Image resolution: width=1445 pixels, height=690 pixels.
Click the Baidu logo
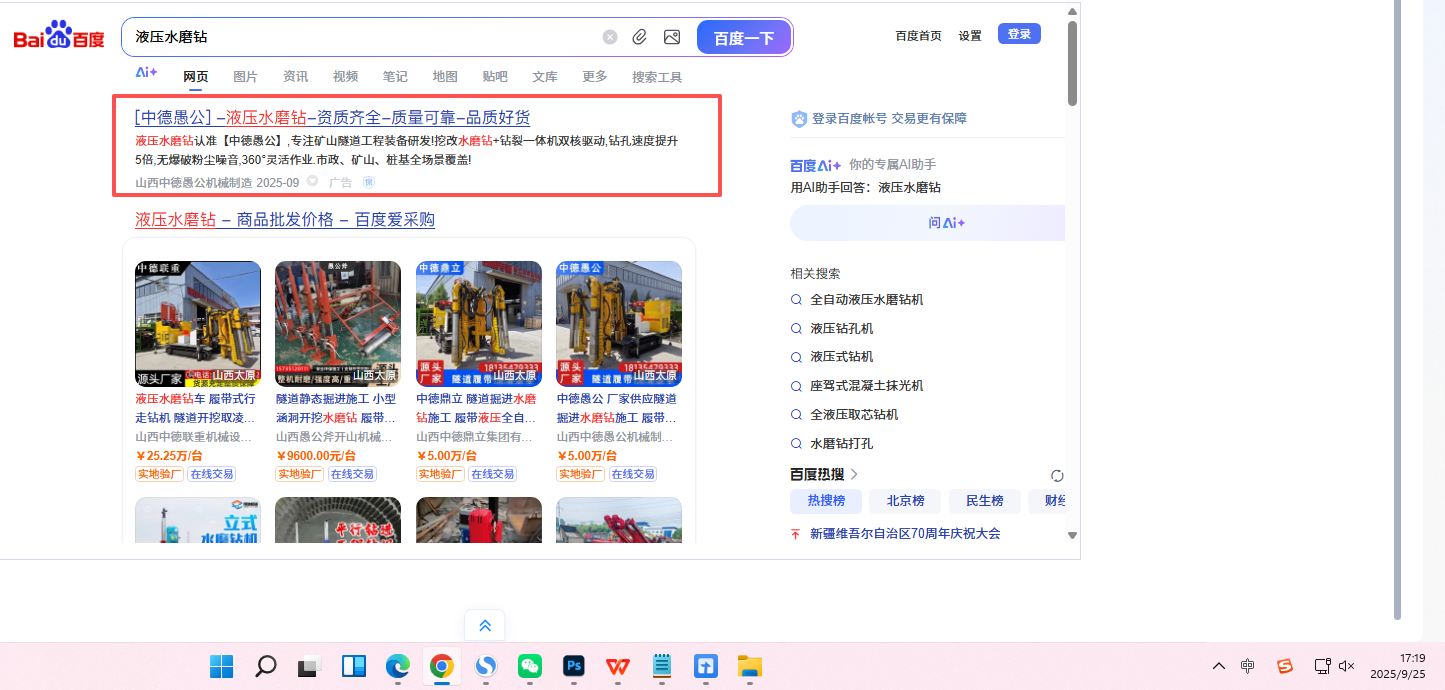pos(59,37)
